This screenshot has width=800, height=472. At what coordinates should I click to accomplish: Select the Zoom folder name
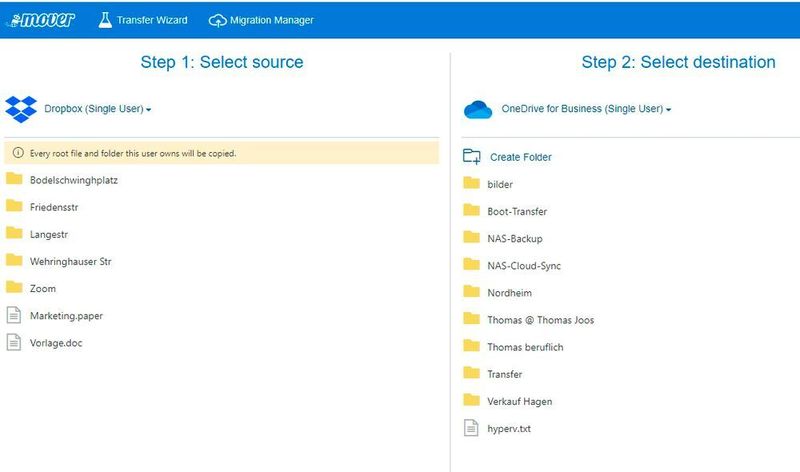coord(43,289)
